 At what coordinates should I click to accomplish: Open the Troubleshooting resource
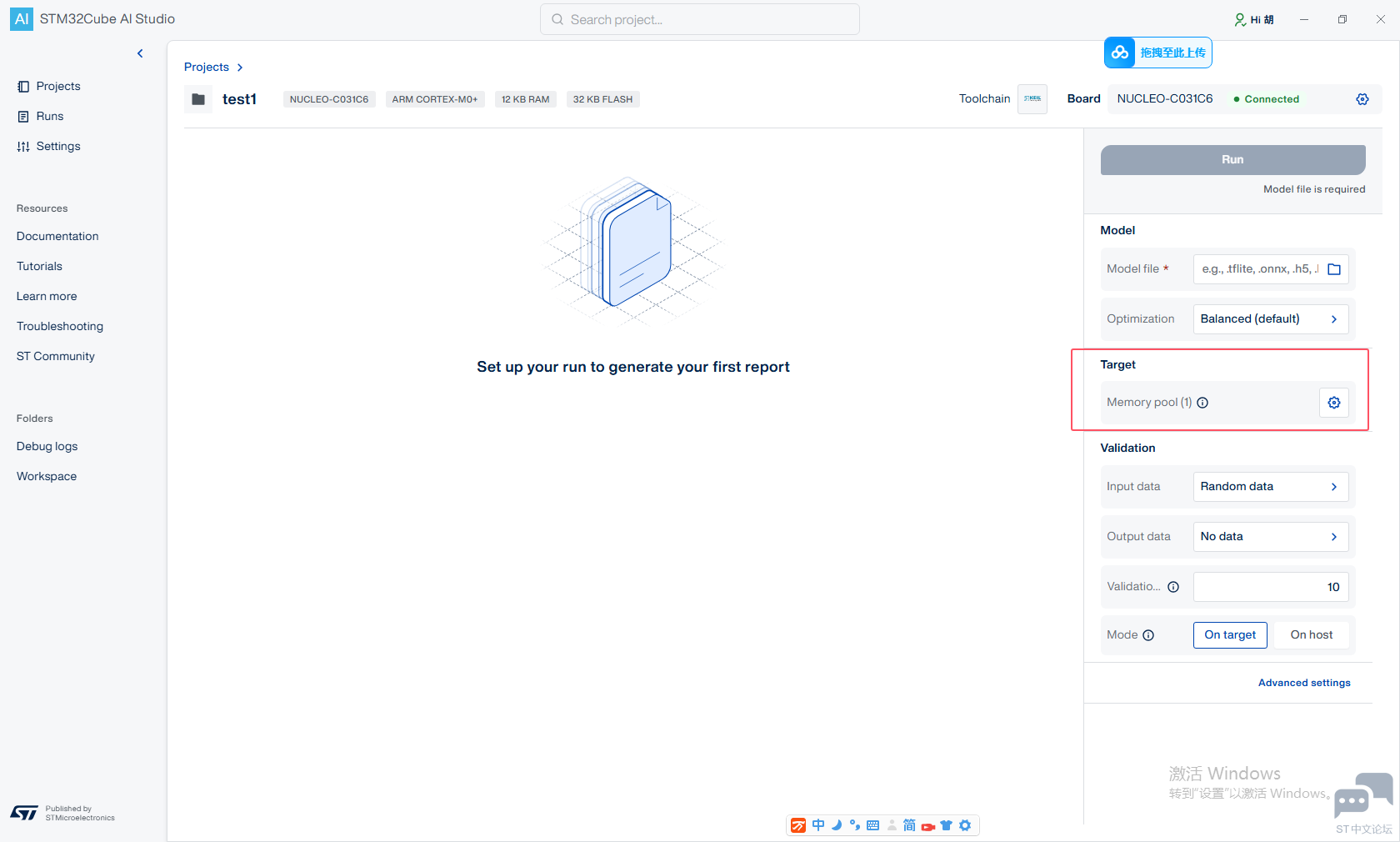(60, 326)
